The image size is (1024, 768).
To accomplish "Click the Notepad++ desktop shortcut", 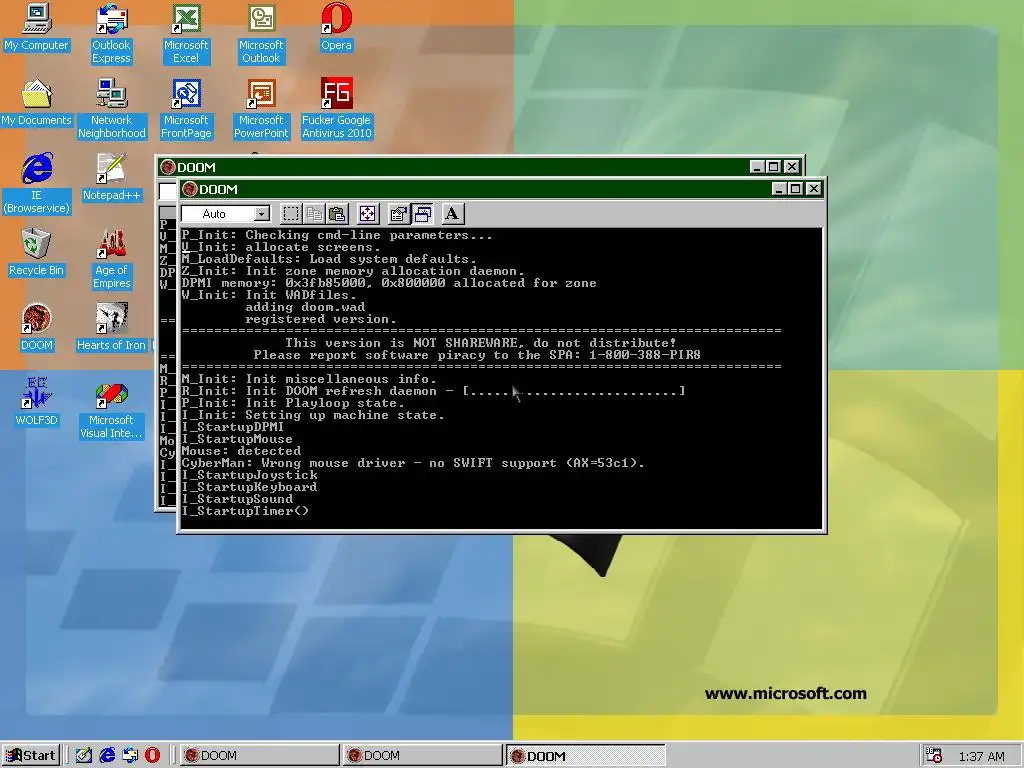I will [112, 178].
